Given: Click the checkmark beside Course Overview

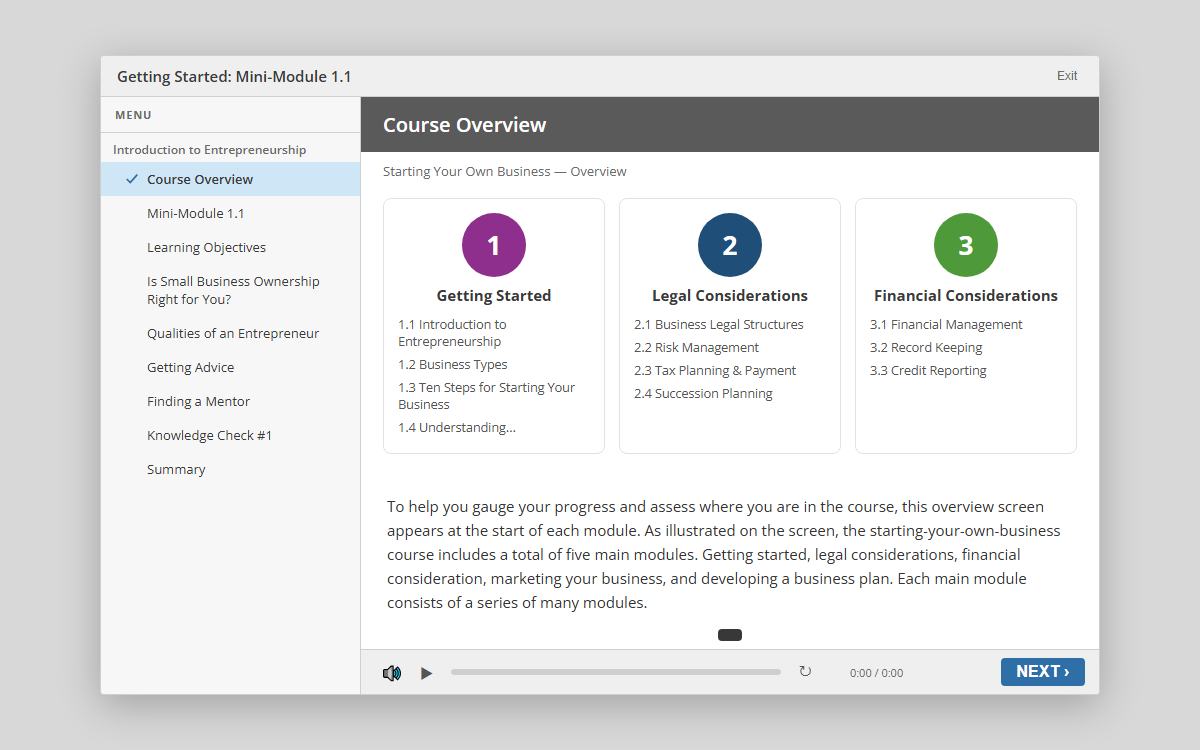Looking at the screenshot, I should [132, 179].
